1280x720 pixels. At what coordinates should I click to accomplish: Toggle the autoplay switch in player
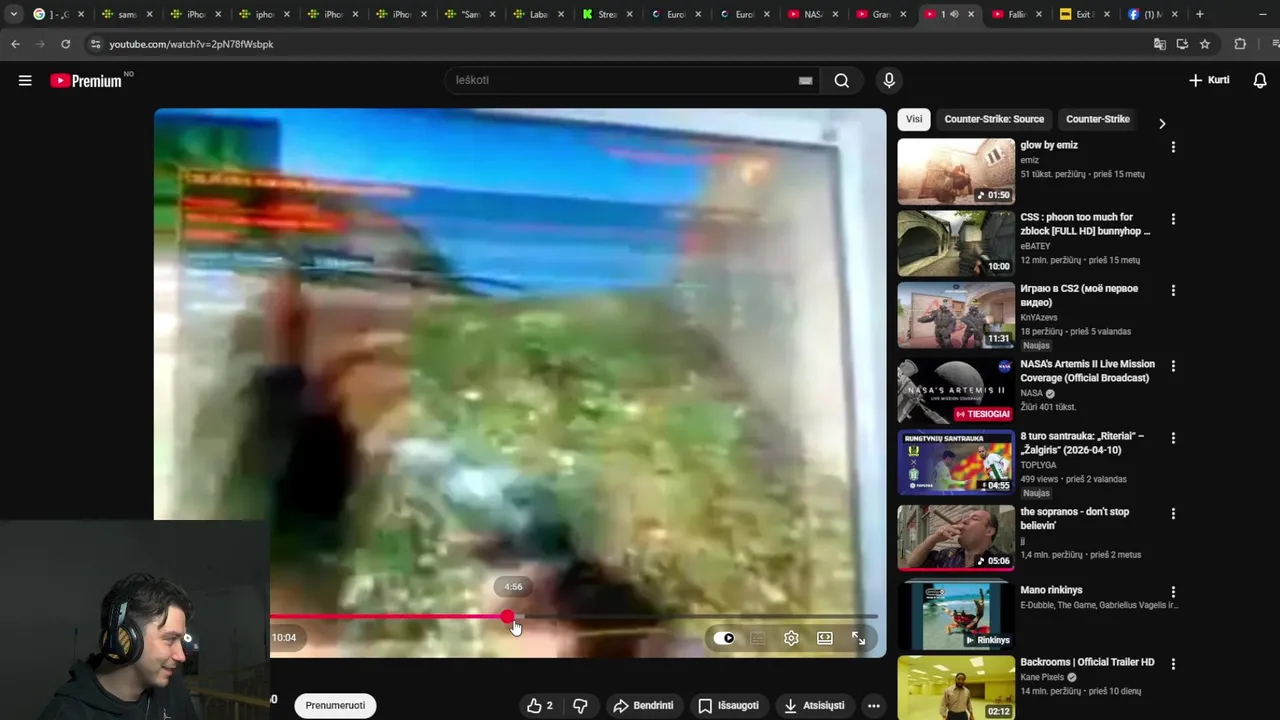click(724, 638)
